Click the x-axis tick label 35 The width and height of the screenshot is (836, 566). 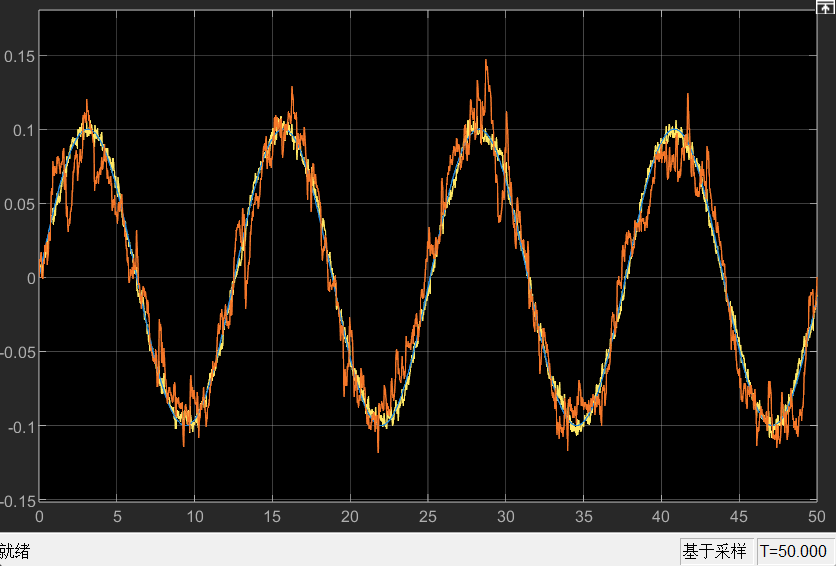[x=583, y=517]
